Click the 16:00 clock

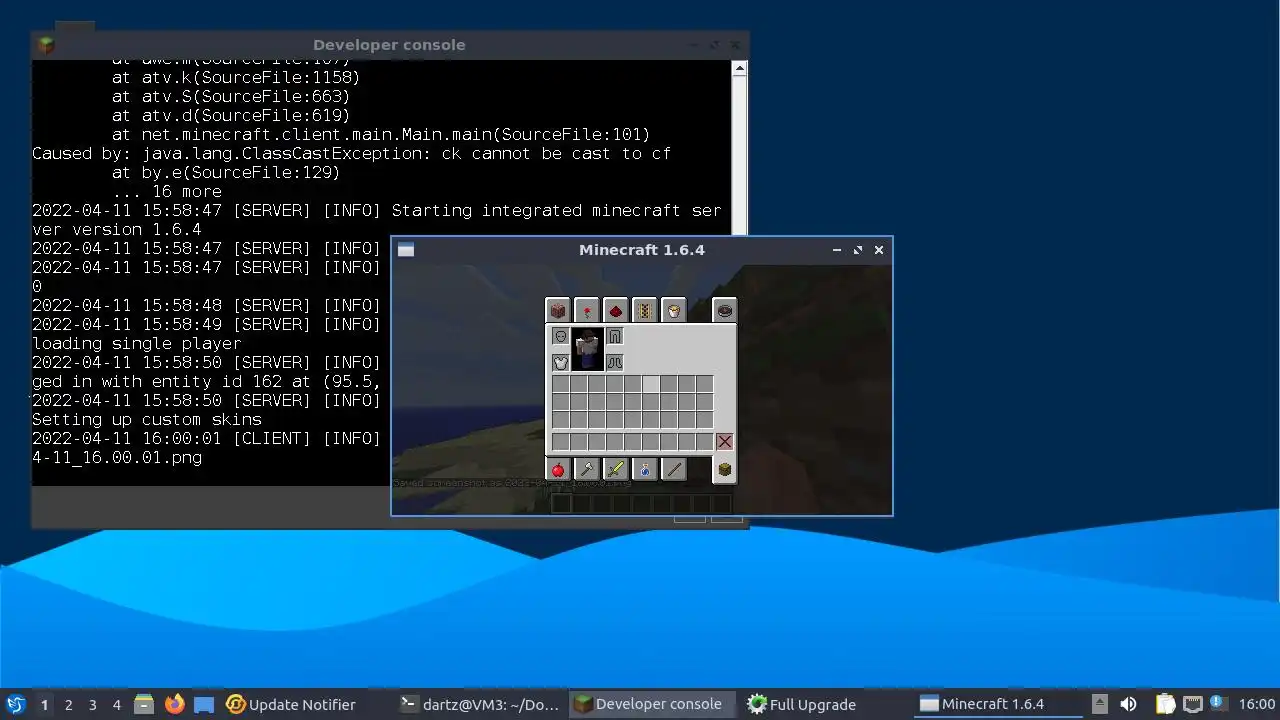point(1257,704)
